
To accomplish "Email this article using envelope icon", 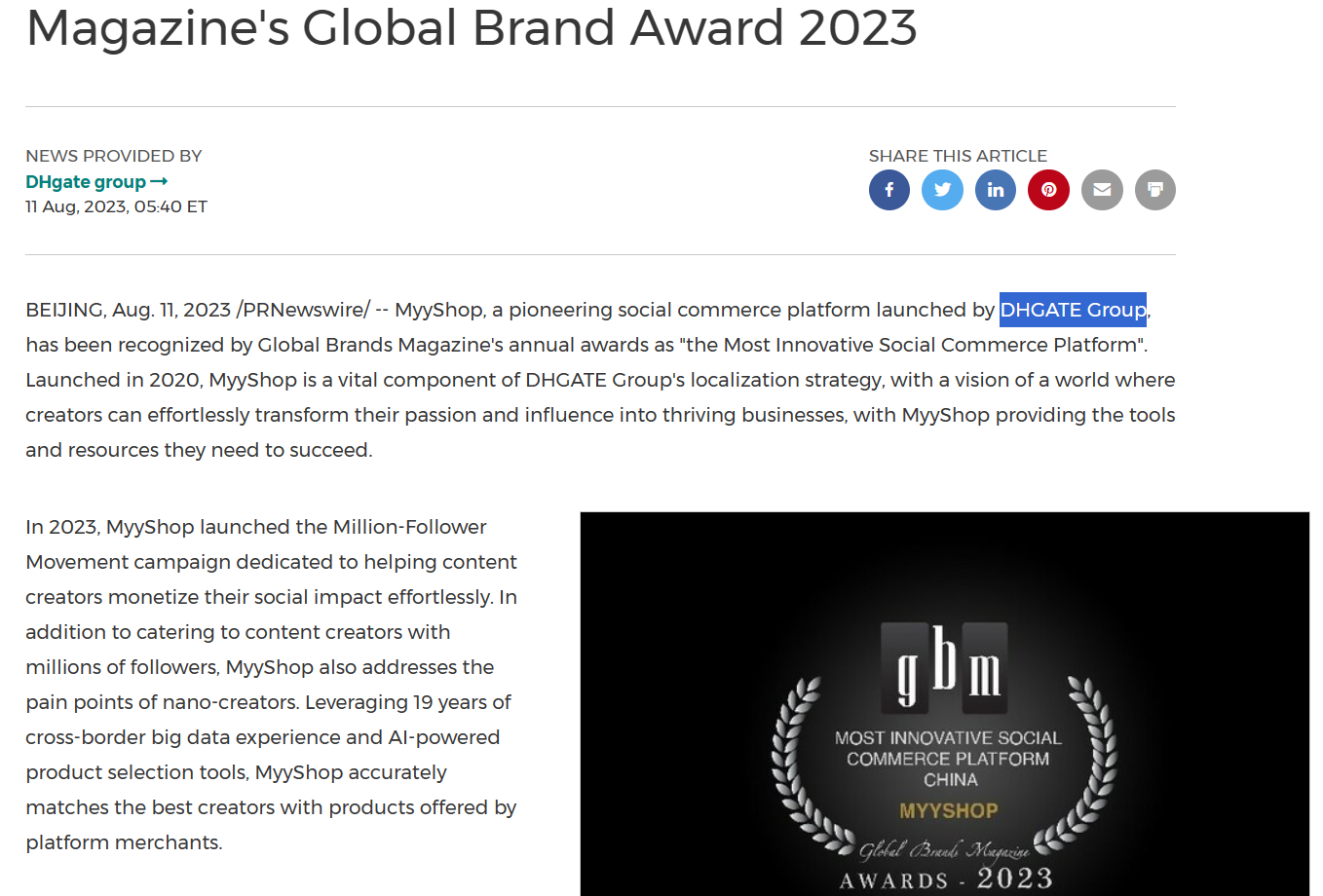I will point(1102,190).
